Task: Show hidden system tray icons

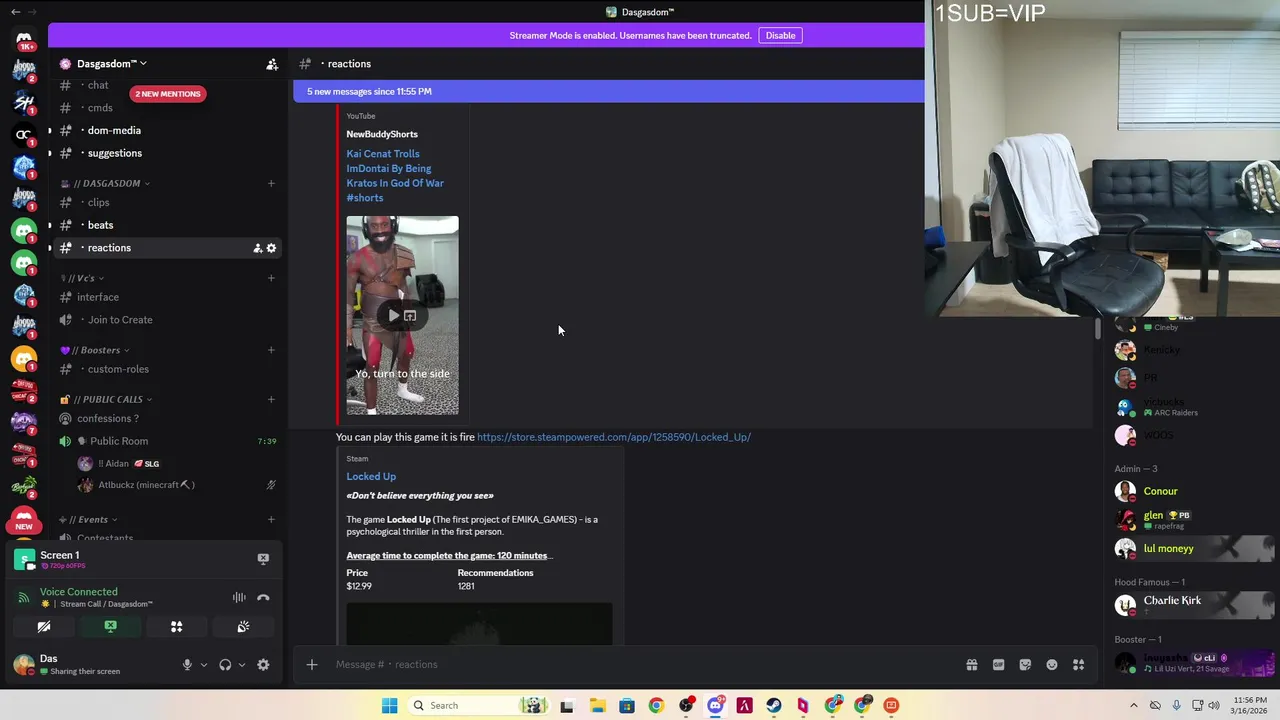Action: [1133, 705]
